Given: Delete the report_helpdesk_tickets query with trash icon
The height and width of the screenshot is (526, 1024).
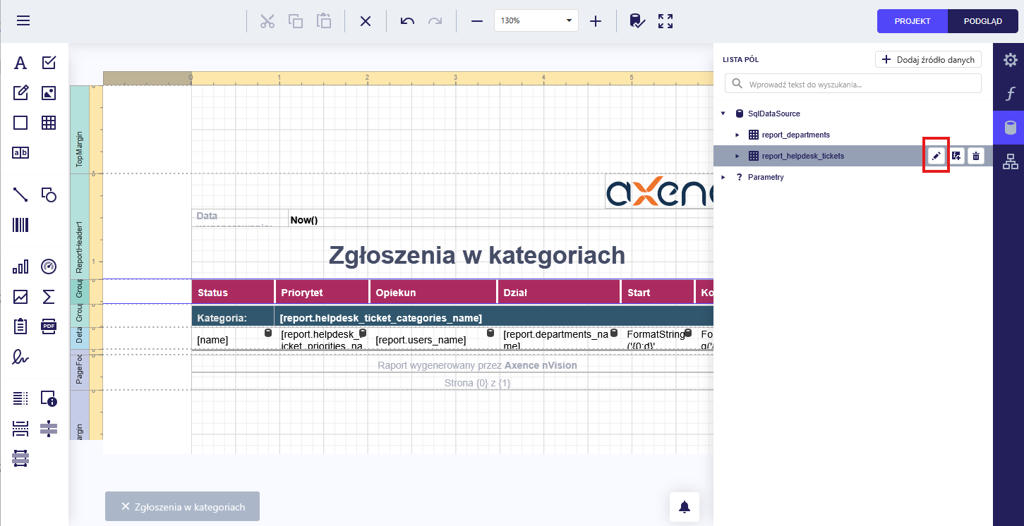Looking at the screenshot, I should [x=976, y=156].
